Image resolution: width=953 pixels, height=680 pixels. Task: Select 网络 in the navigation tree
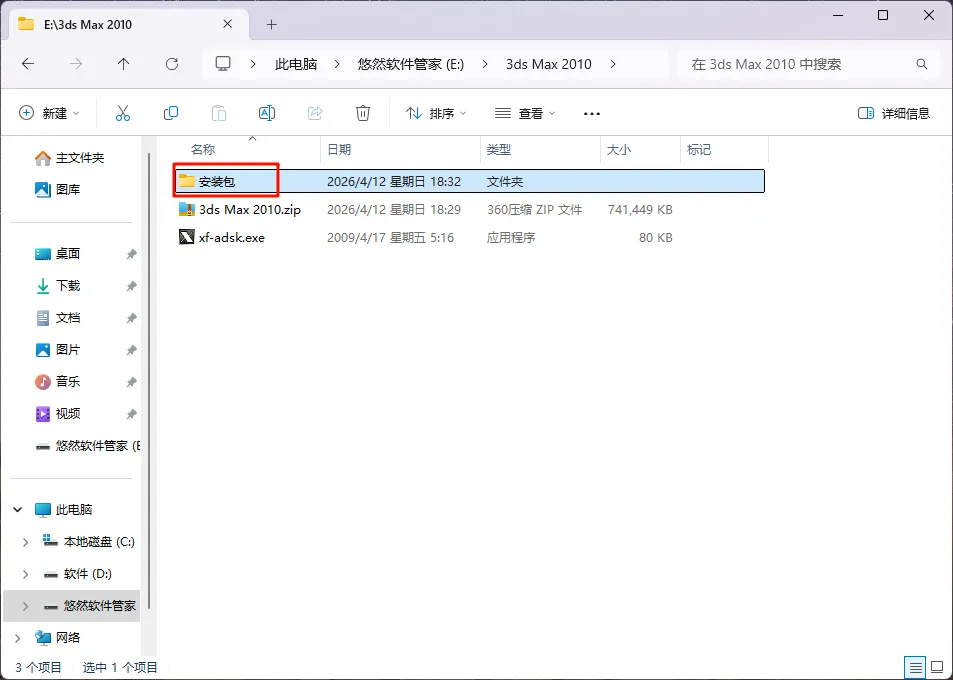[x=58, y=637]
